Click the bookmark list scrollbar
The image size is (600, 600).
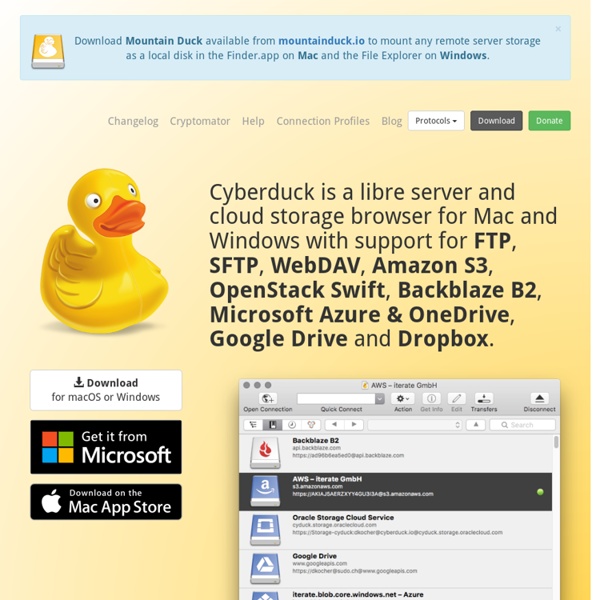556,442
